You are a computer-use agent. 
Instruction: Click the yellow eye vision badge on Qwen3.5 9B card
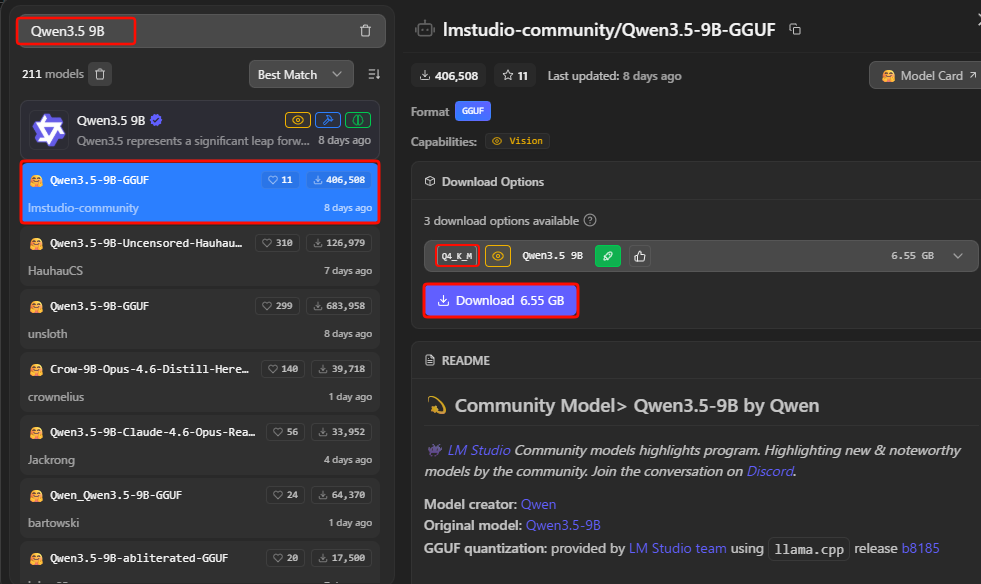[298, 120]
